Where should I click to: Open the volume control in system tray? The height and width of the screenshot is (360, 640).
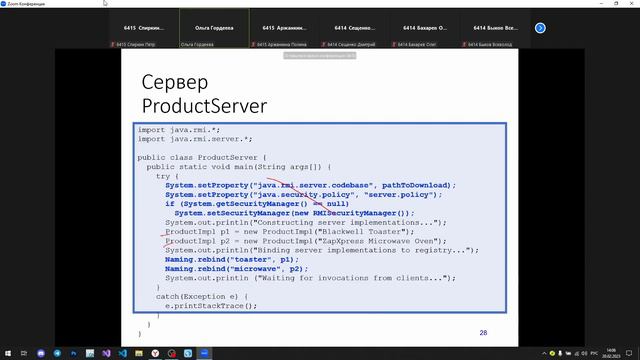pos(584,353)
